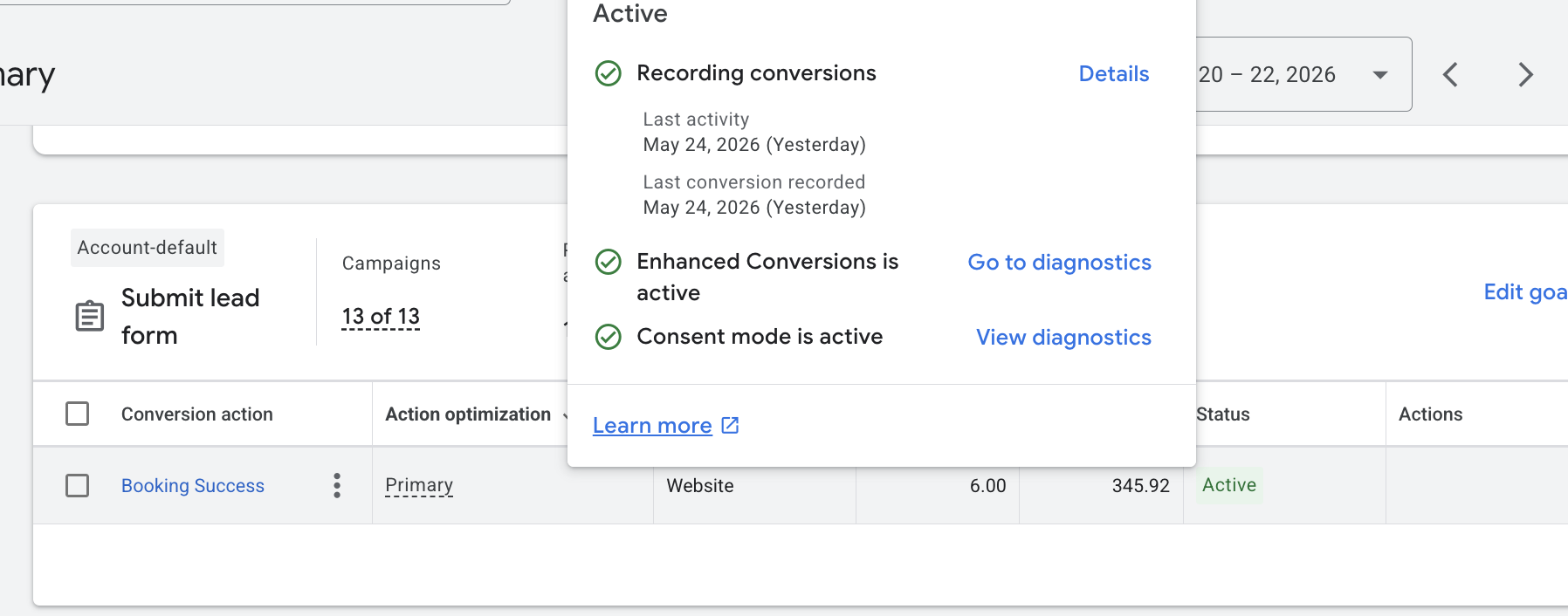Click the Actions column header
The image size is (1568, 616).
tap(1430, 414)
